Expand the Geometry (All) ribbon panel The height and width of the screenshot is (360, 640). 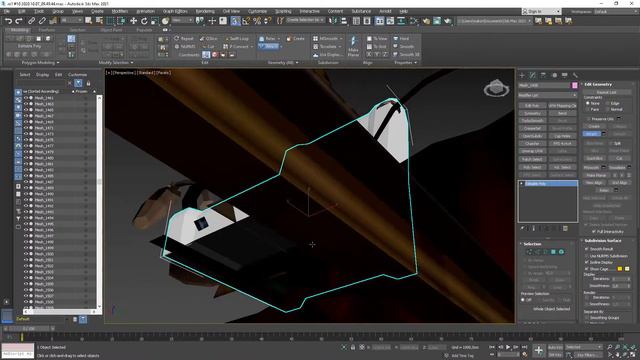(283, 62)
